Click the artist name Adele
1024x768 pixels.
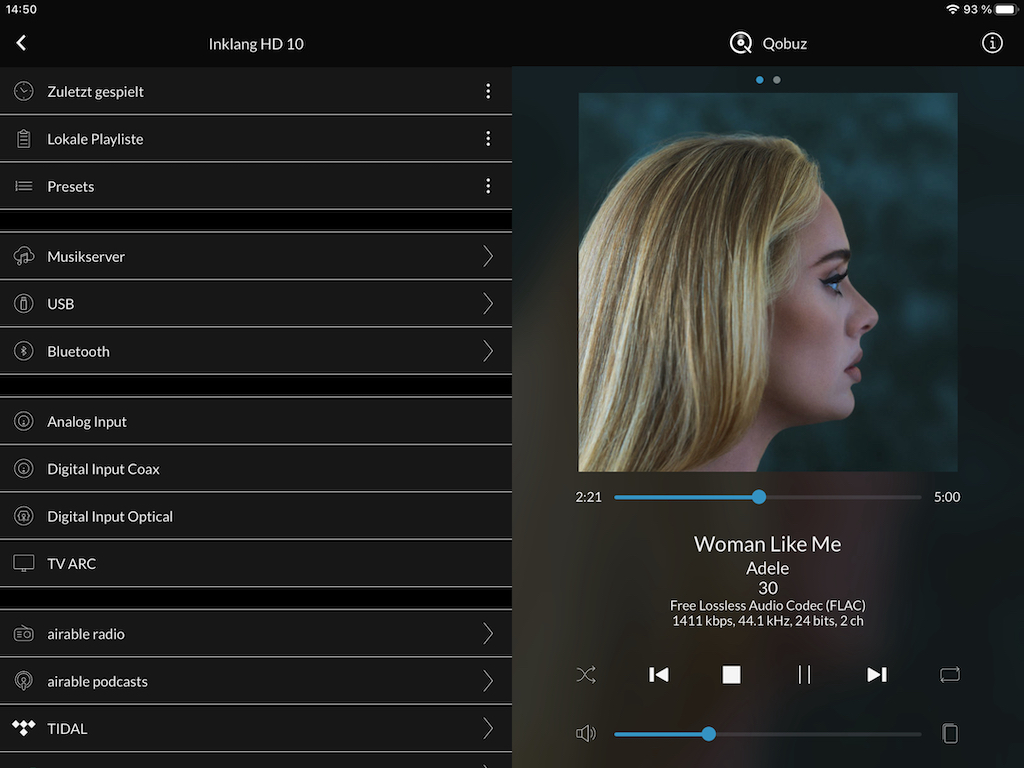click(x=767, y=568)
